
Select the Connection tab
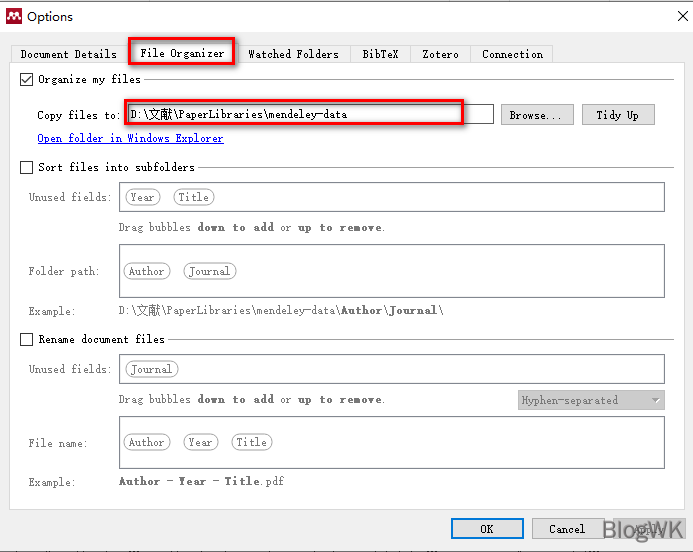pos(512,54)
